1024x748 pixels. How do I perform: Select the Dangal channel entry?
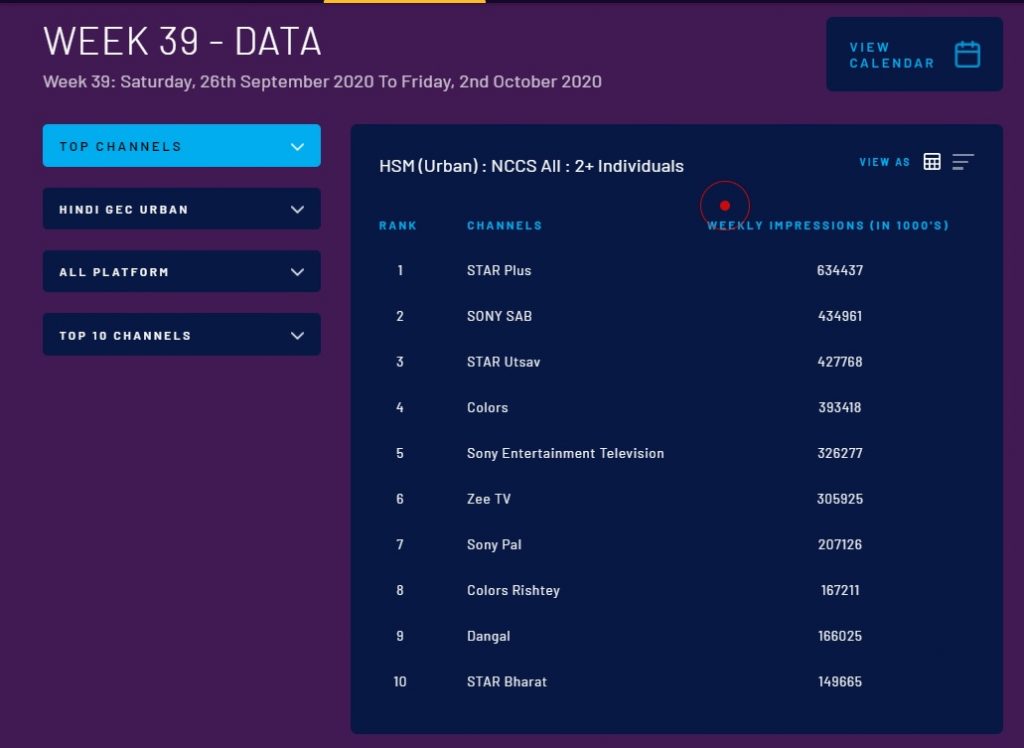[488, 636]
